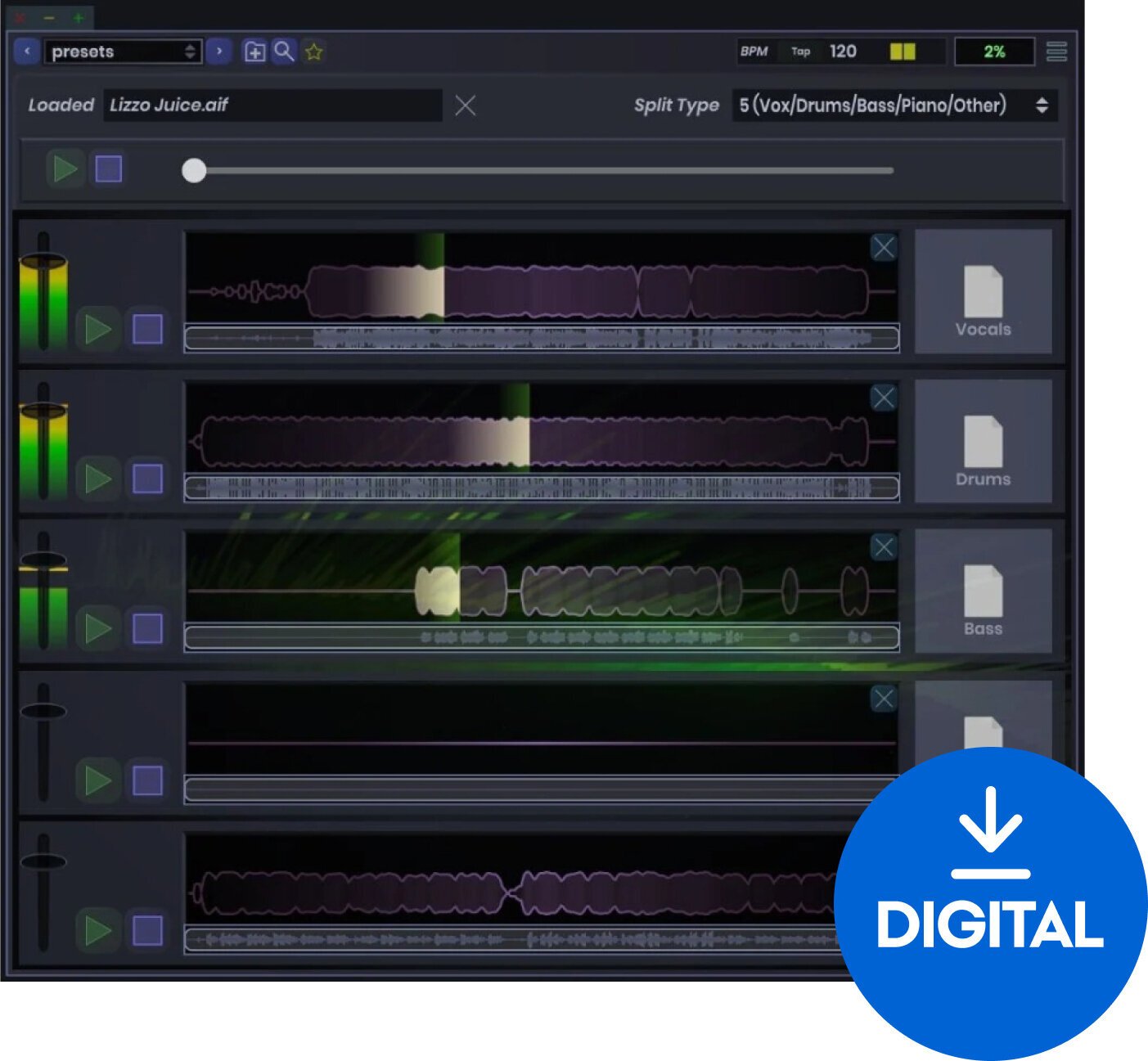Play the main loaded track
Viewport: 1148px width, 1061px height.
pos(65,169)
